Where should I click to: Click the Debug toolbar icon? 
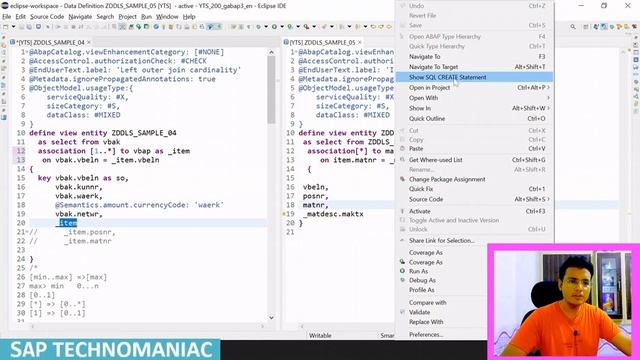click(258, 27)
